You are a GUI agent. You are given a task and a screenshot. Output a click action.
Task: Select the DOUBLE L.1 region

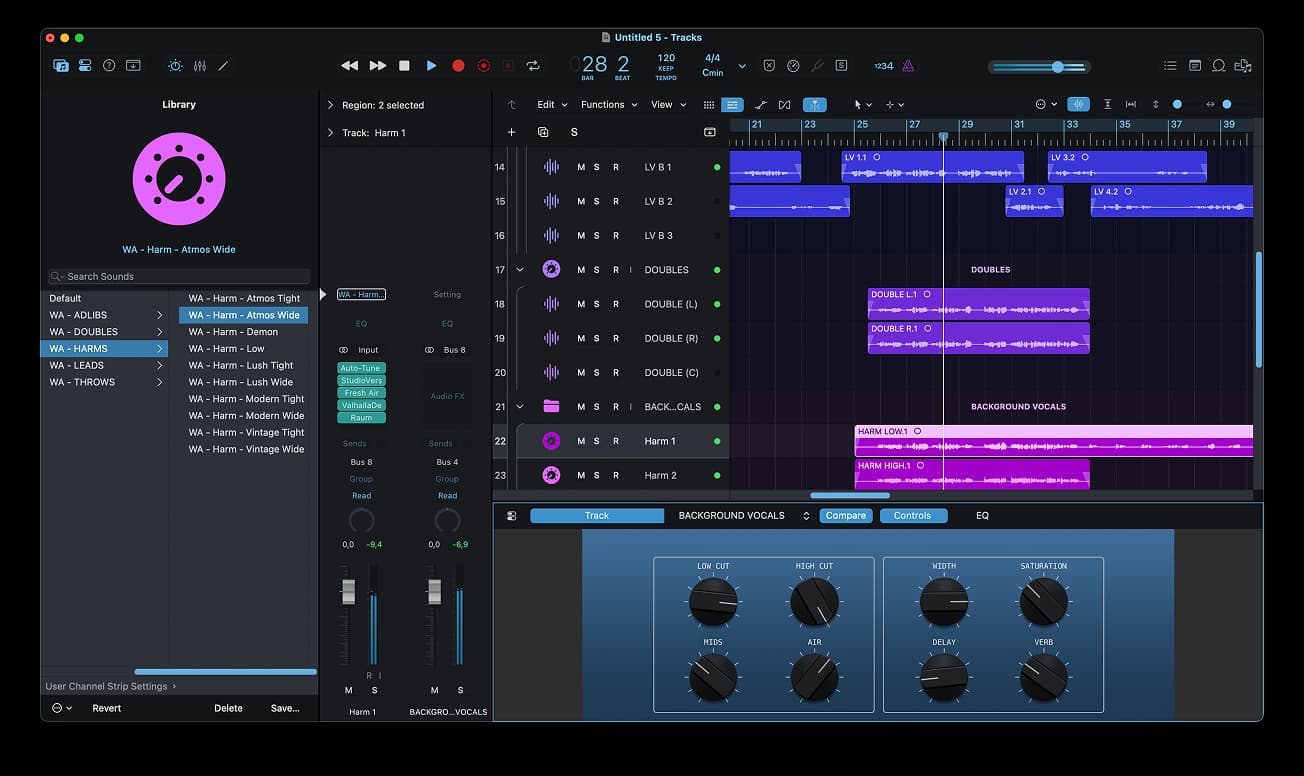(x=978, y=304)
